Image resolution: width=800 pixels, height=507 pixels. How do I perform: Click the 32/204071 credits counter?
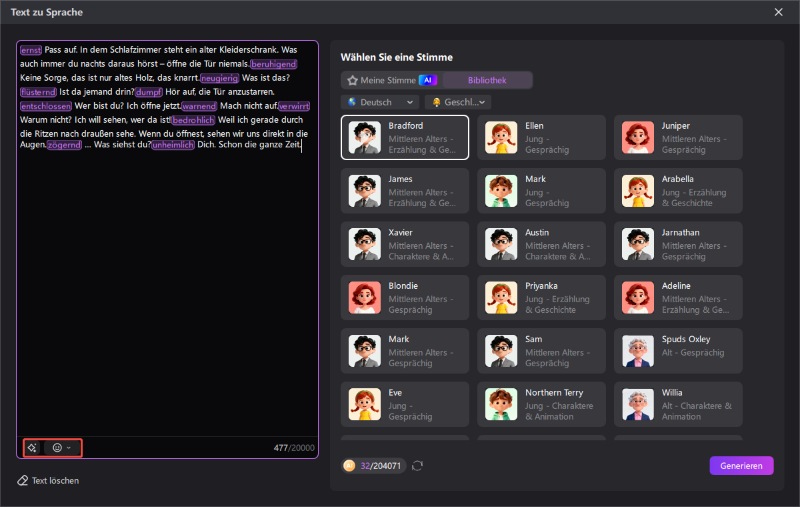click(381, 466)
